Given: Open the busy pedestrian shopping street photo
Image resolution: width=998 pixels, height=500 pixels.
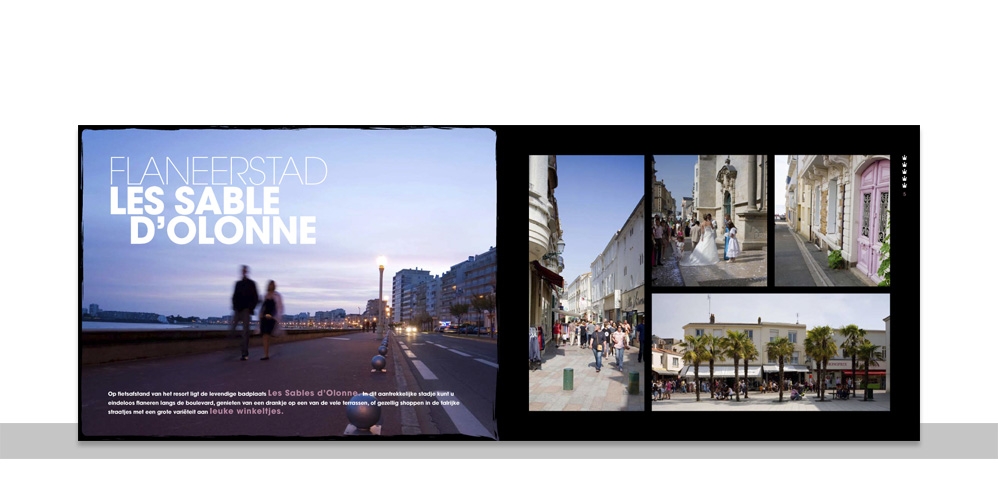Looking at the screenshot, I should [586, 282].
